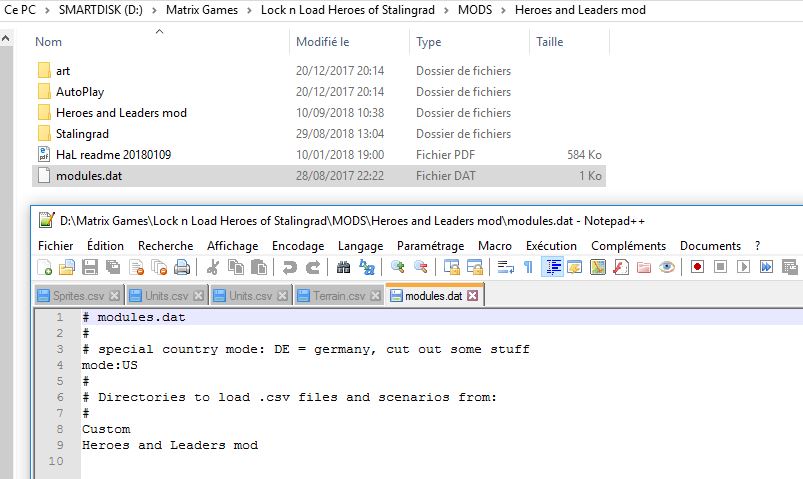Click the Stop macro recording icon
The height and width of the screenshot is (479, 803).
coord(720,267)
